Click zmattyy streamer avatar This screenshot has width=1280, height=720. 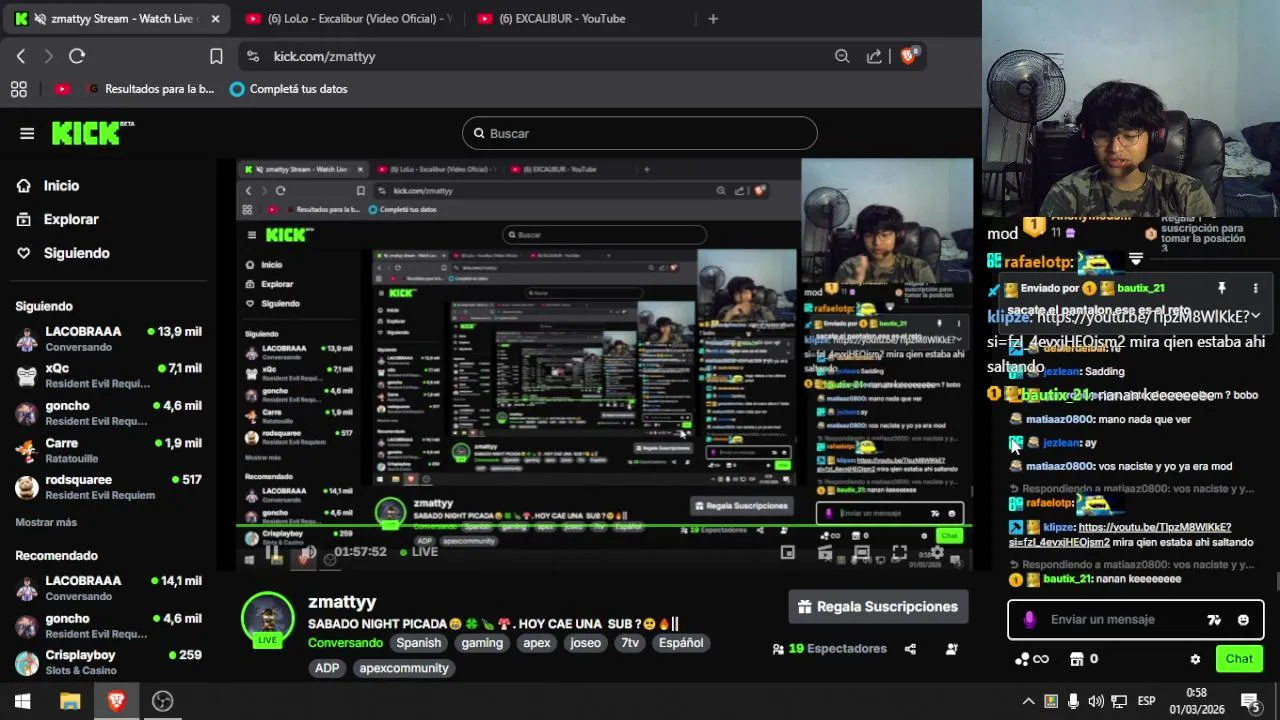(x=267, y=617)
